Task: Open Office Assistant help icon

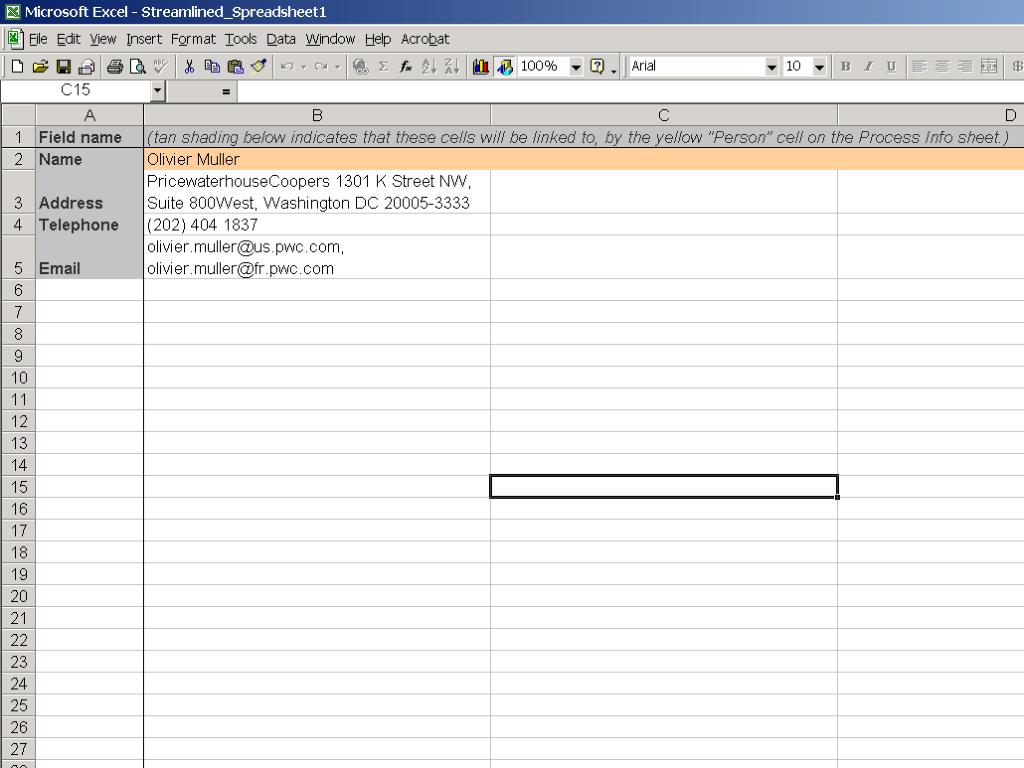Action: pyautogui.click(x=597, y=66)
